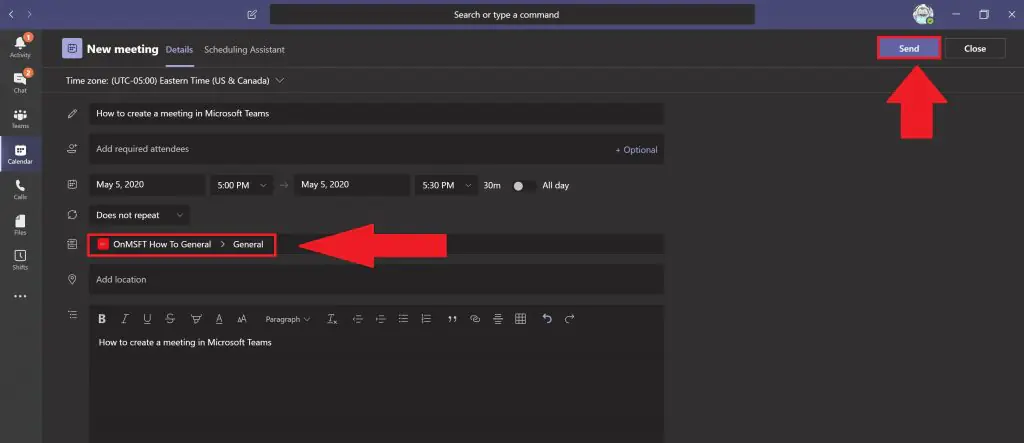Toggle underline formatting in the editor

tap(147, 319)
